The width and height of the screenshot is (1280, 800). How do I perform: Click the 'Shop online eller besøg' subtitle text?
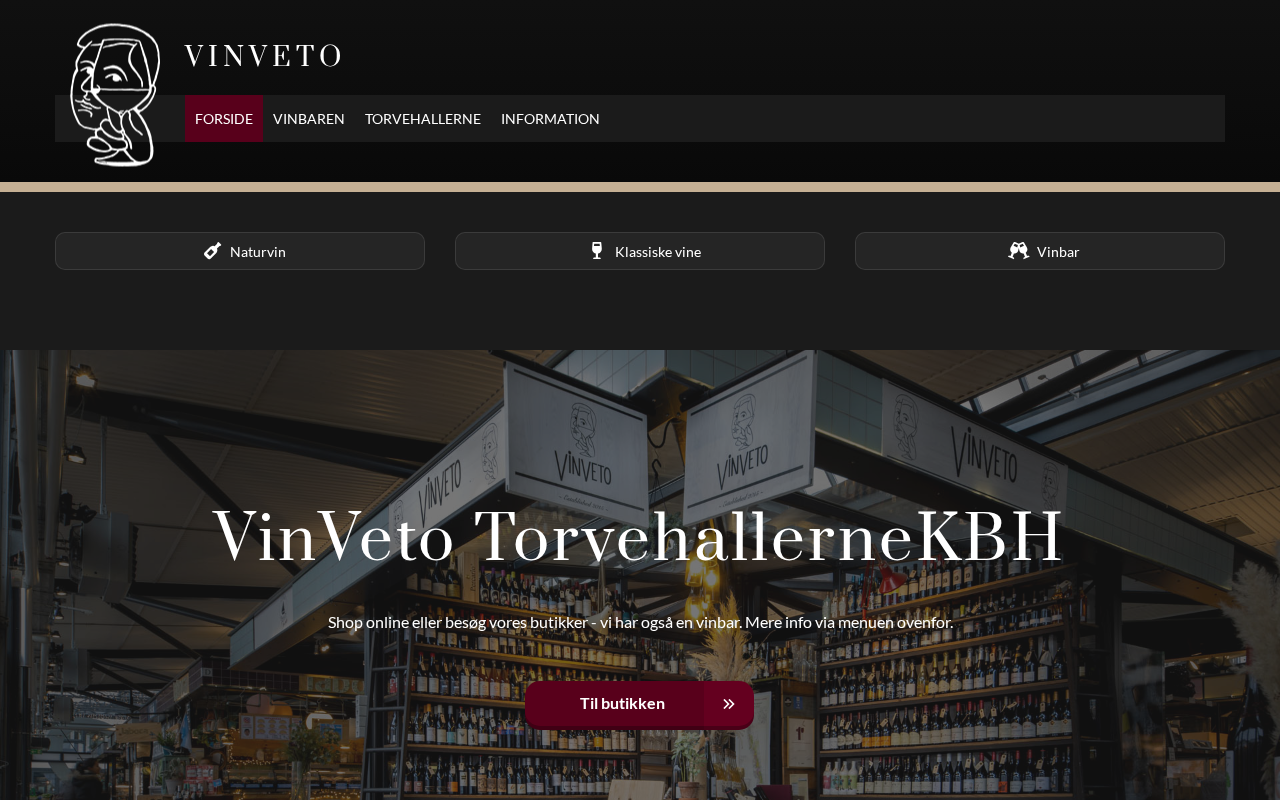pos(640,622)
